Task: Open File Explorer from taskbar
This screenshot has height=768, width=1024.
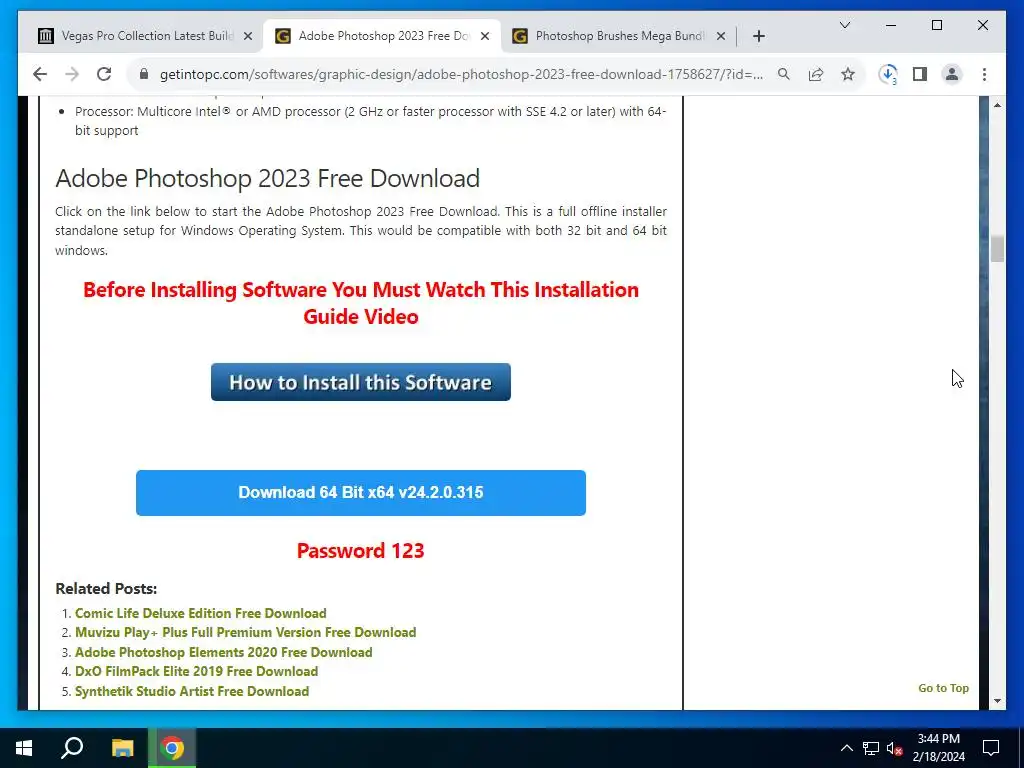Action: [122, 748]
